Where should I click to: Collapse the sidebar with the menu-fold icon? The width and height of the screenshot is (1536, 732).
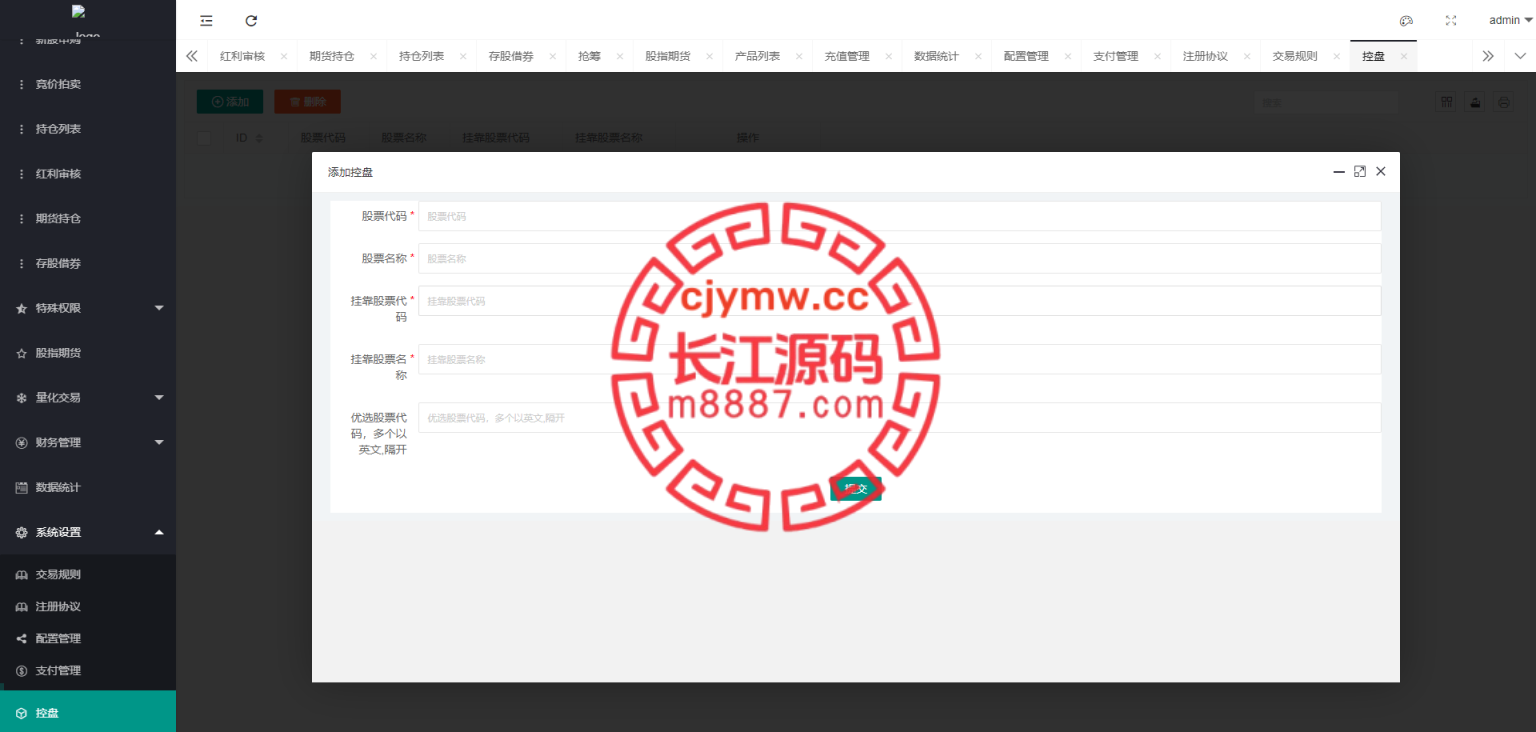tap(206, 20)
